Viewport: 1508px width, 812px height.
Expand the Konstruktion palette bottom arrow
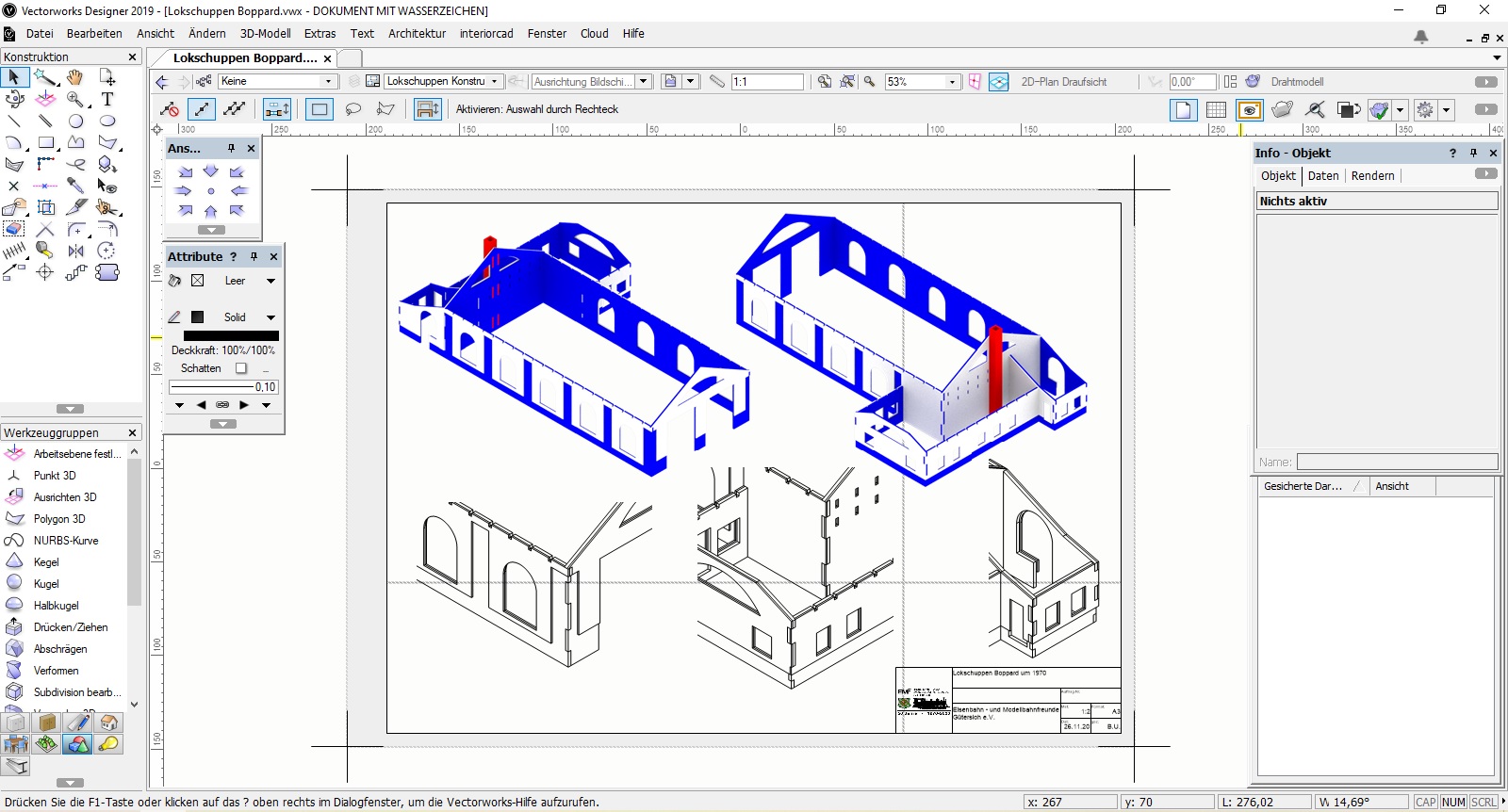click(70, 409)
